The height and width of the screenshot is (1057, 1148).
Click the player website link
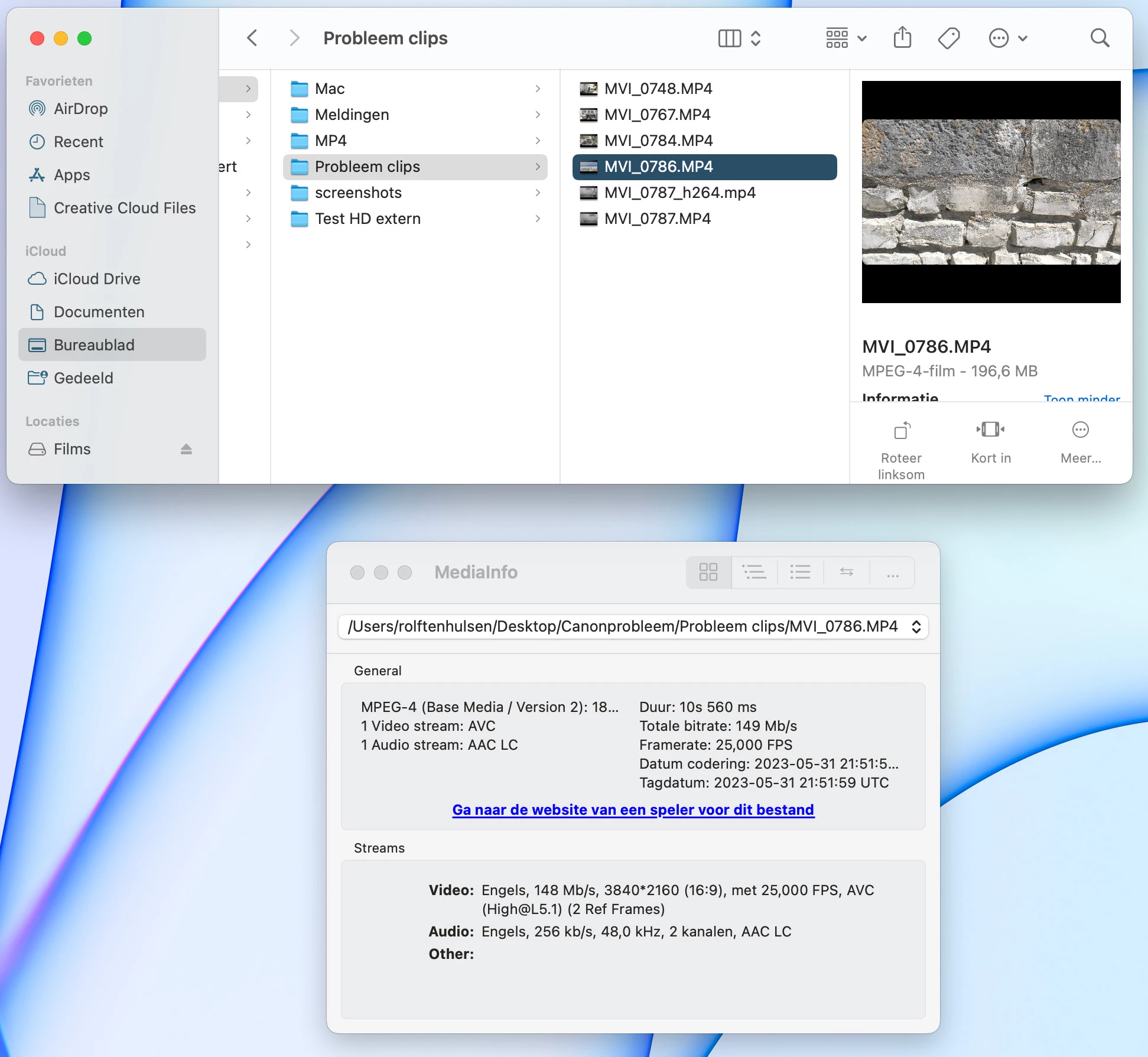coord(633,809)
